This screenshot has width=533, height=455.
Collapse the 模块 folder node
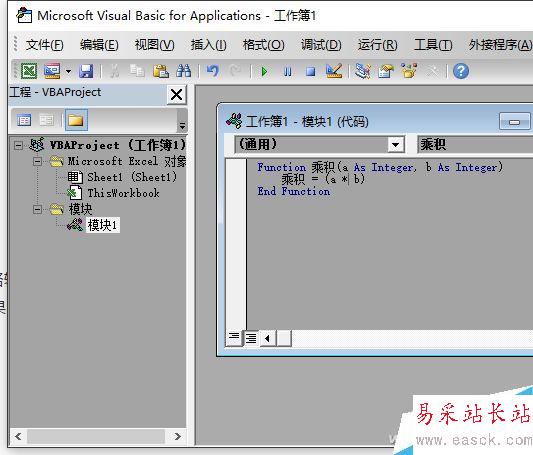coord(38,209)
